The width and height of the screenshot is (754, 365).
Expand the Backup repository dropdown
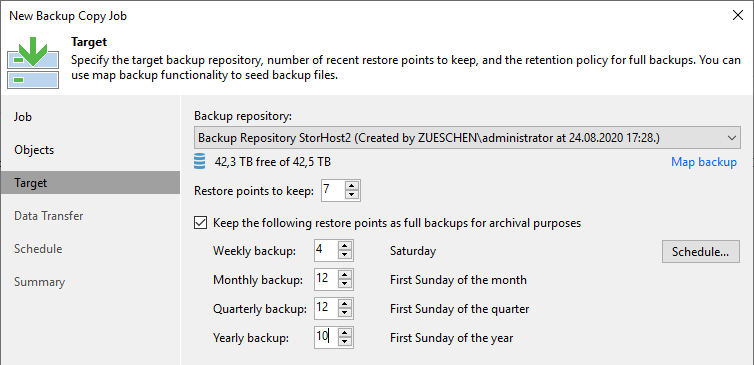[x=732, y=138]
